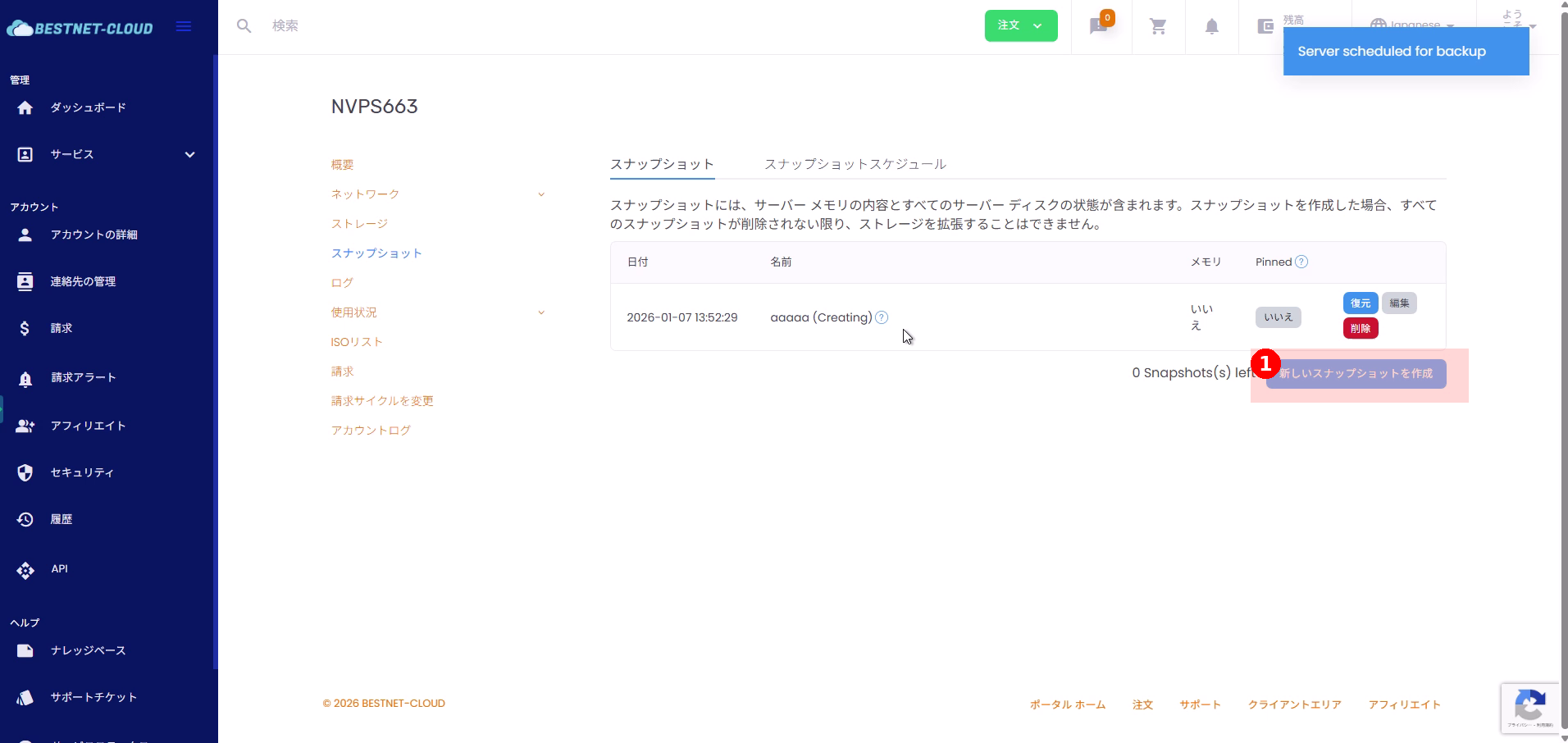Expand the 注文 green dropdown

[x=1020, y=25]
